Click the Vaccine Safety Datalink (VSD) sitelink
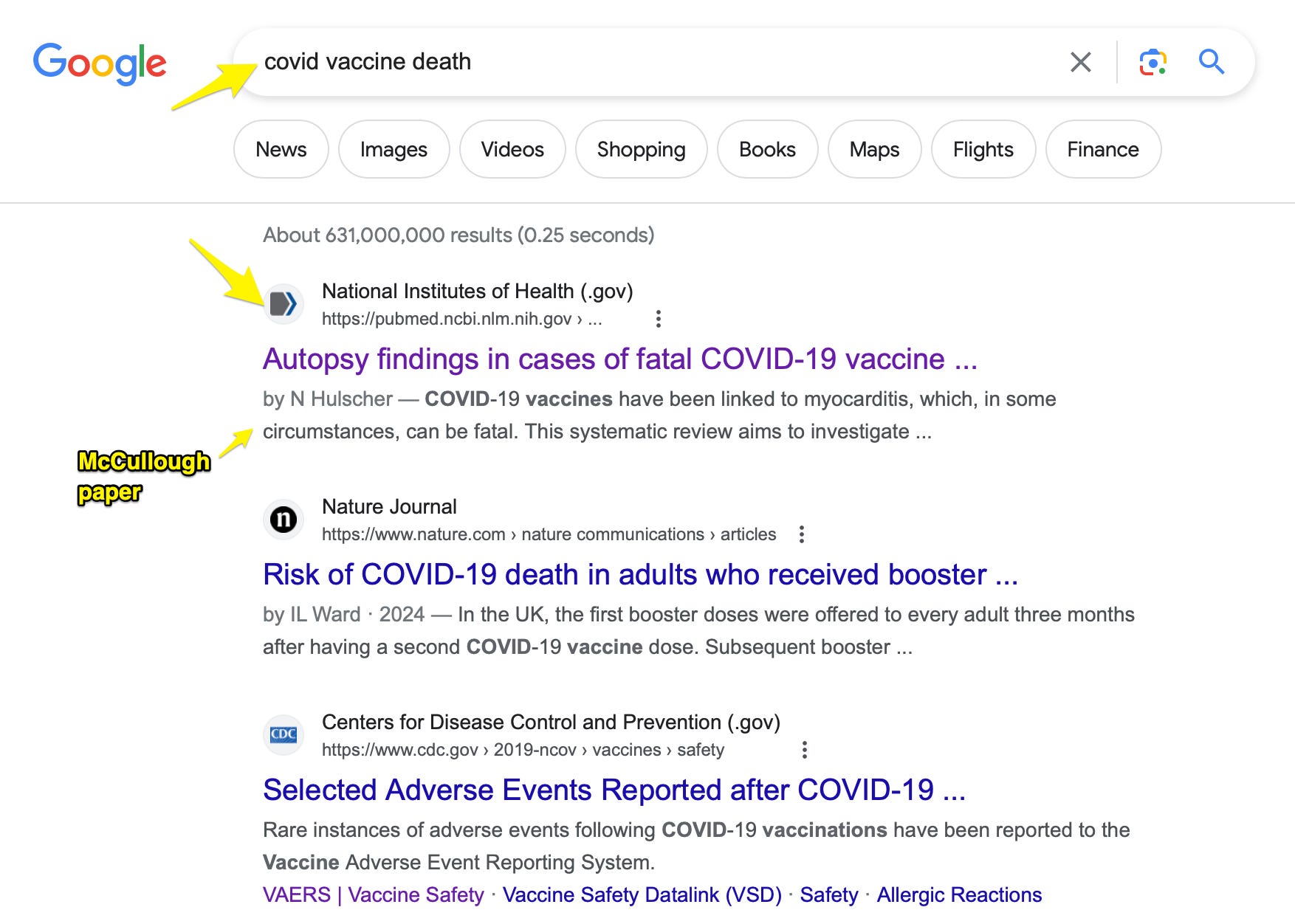The width and height of the screenshot is (1295, 924). click(642, 894)
